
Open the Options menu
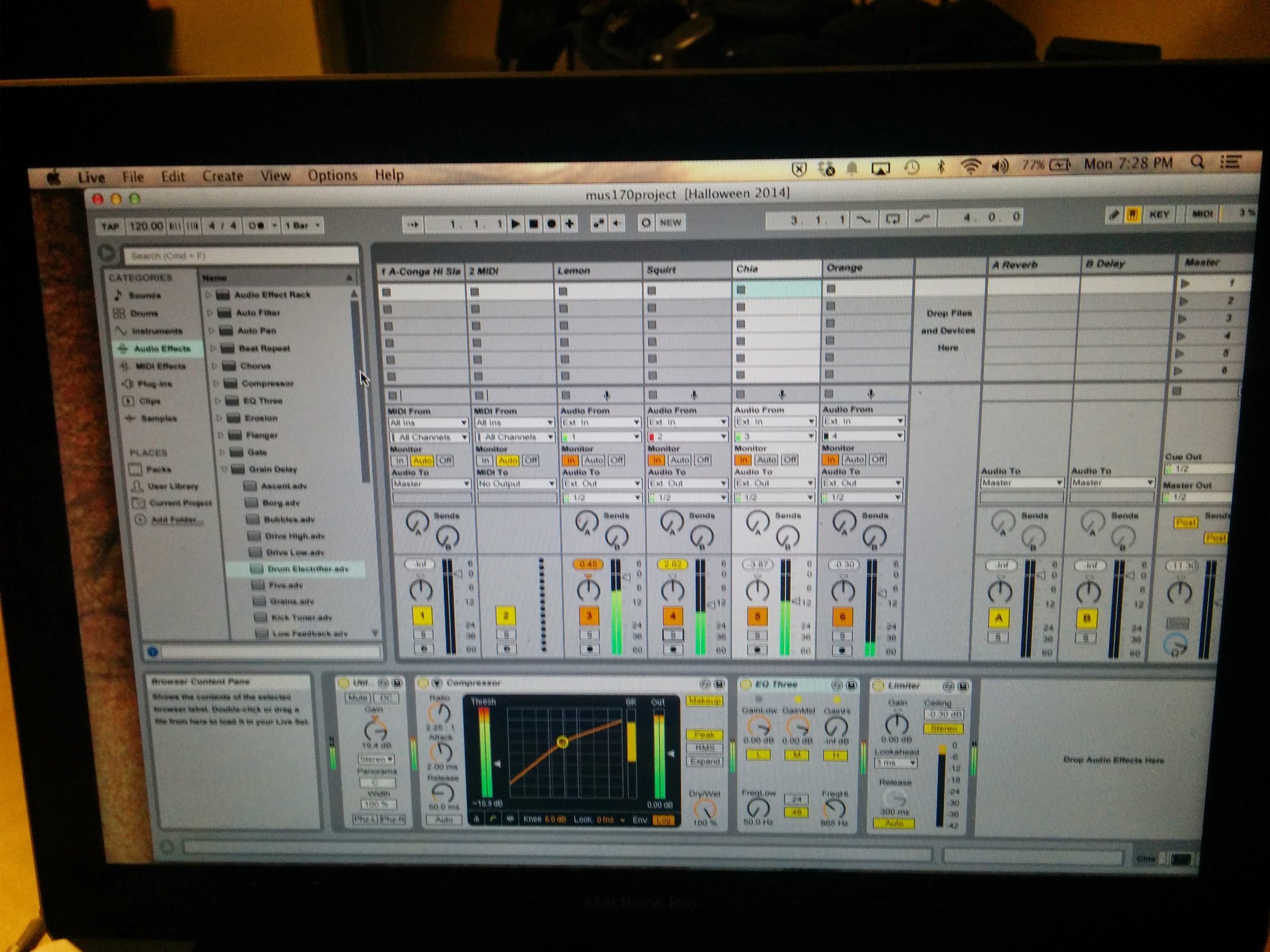pyautogui.click(x=332, y=175)
